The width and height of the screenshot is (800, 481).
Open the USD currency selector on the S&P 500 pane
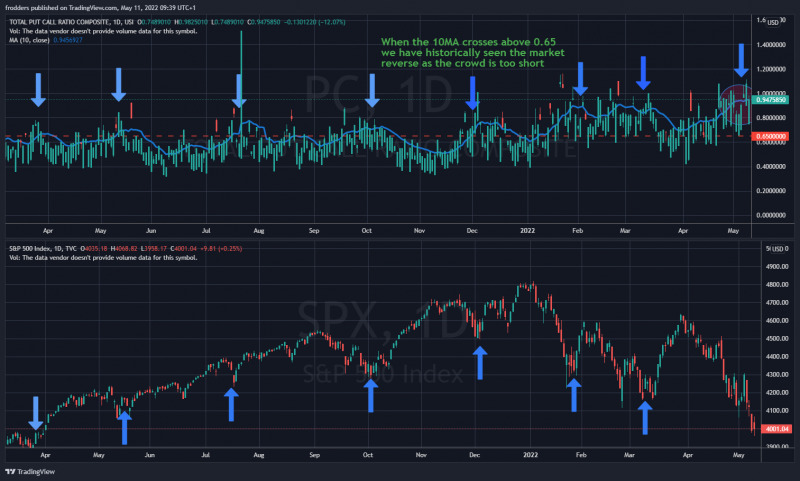coord(777,249)
